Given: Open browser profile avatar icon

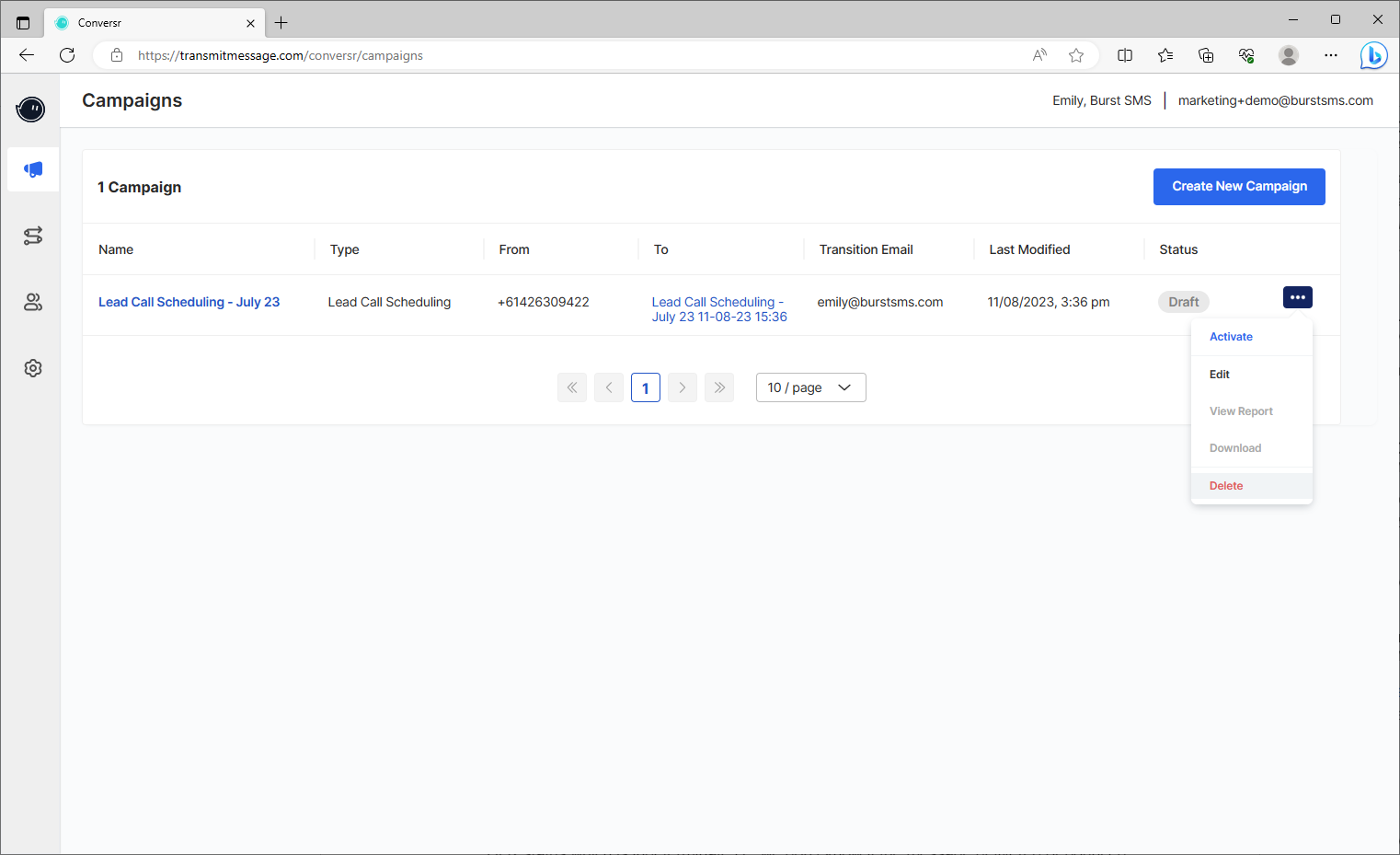Looking at the screenshot, I should coord(1289,55).
